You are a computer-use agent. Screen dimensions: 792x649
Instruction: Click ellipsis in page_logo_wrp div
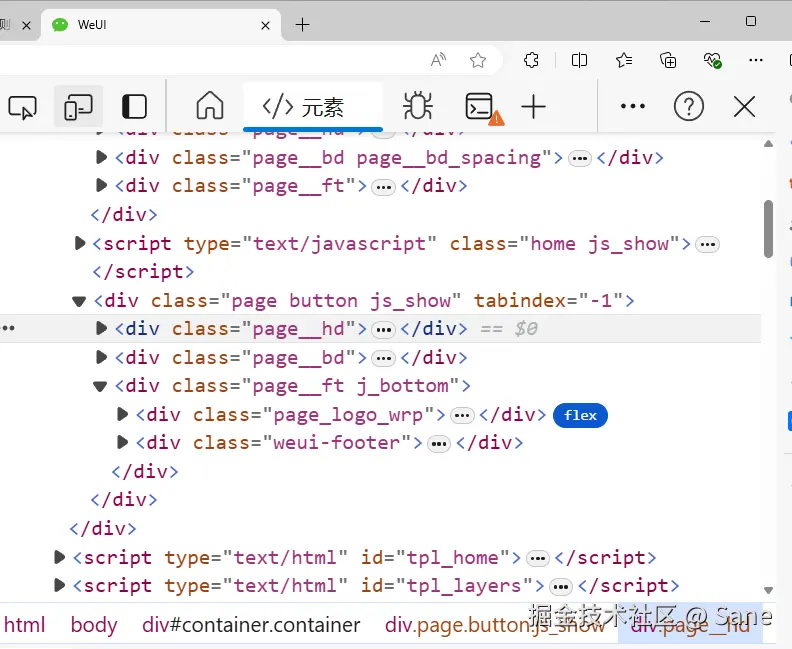[x=462, y=416]
